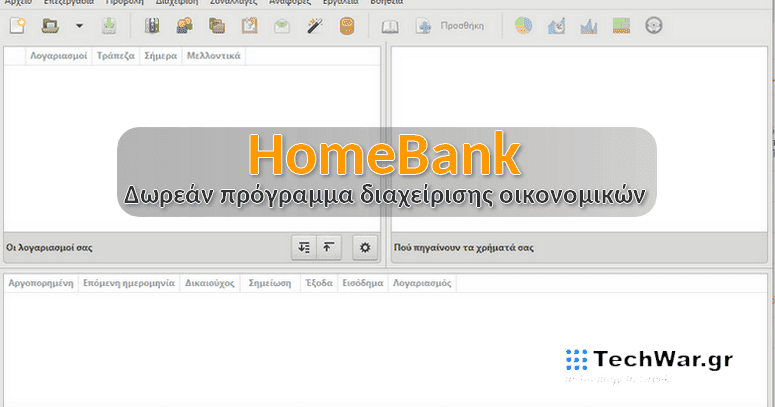Image resolution: width=775 pixels, height=407 pixels.
Task: Create a new wallet file
Action: pos(18,26)
